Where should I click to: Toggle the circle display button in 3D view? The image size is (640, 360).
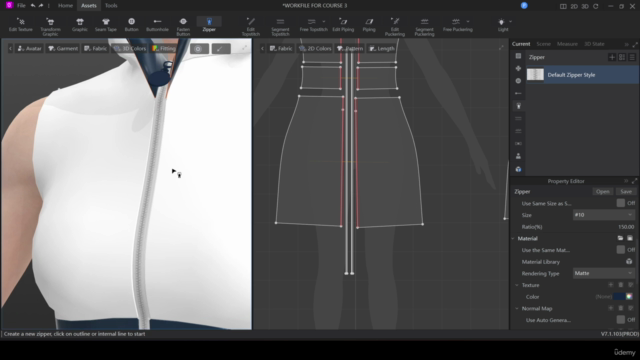coord(199,49)
